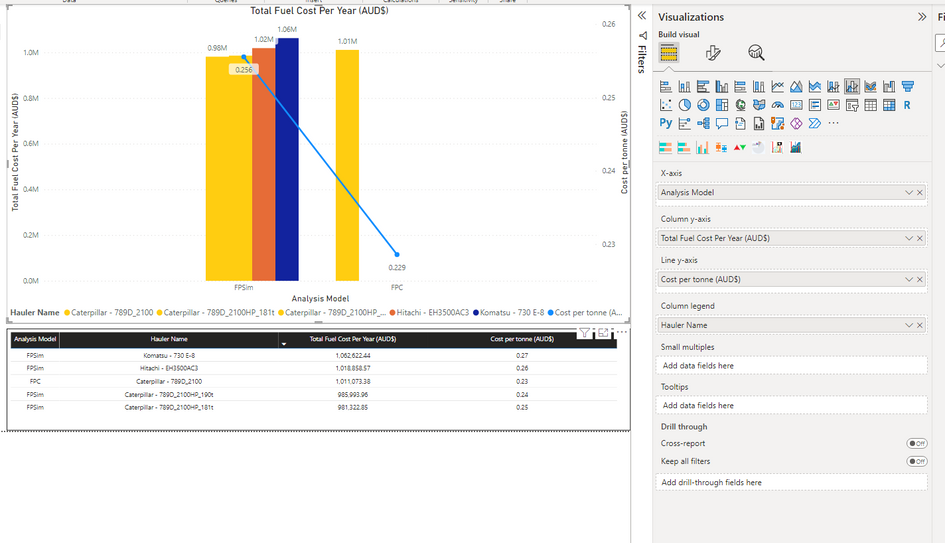Select Caterpillar - 789D_2100HP_190t table cell
This screenshot has width=945, height=543.
click(x=169, y=395)
